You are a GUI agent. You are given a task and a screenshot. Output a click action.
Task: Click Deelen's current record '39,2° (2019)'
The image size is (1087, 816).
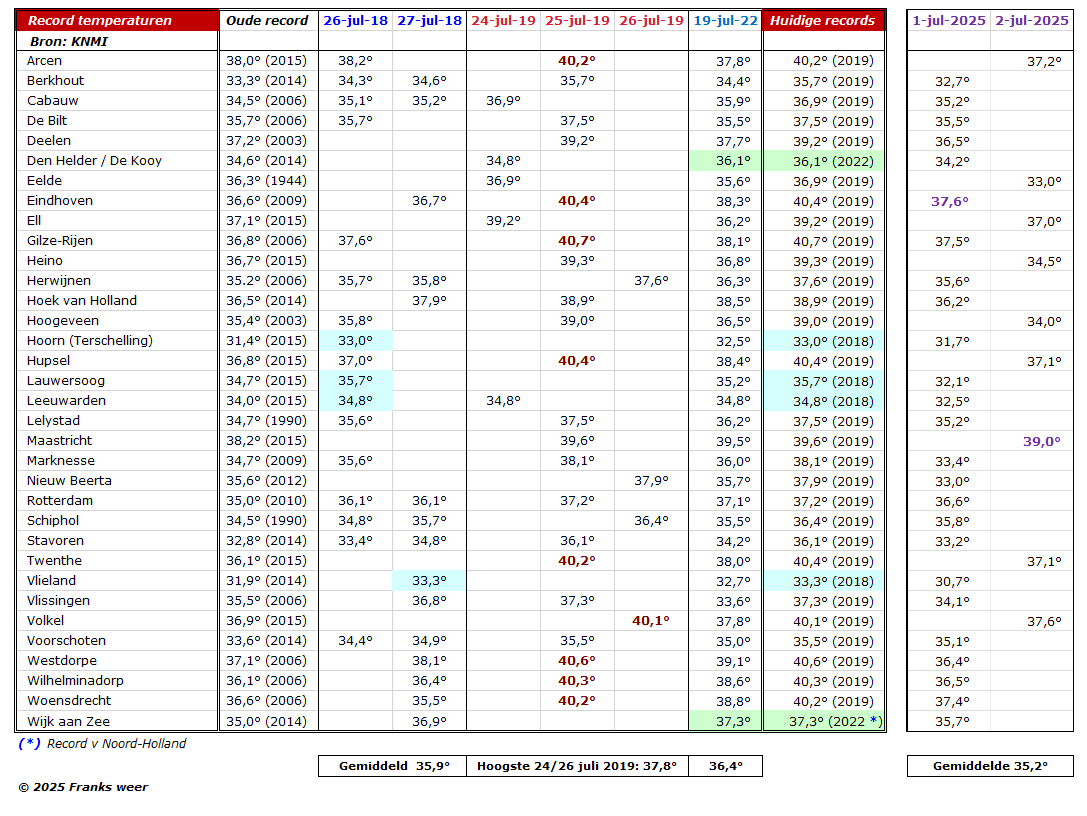coord(834,141)
